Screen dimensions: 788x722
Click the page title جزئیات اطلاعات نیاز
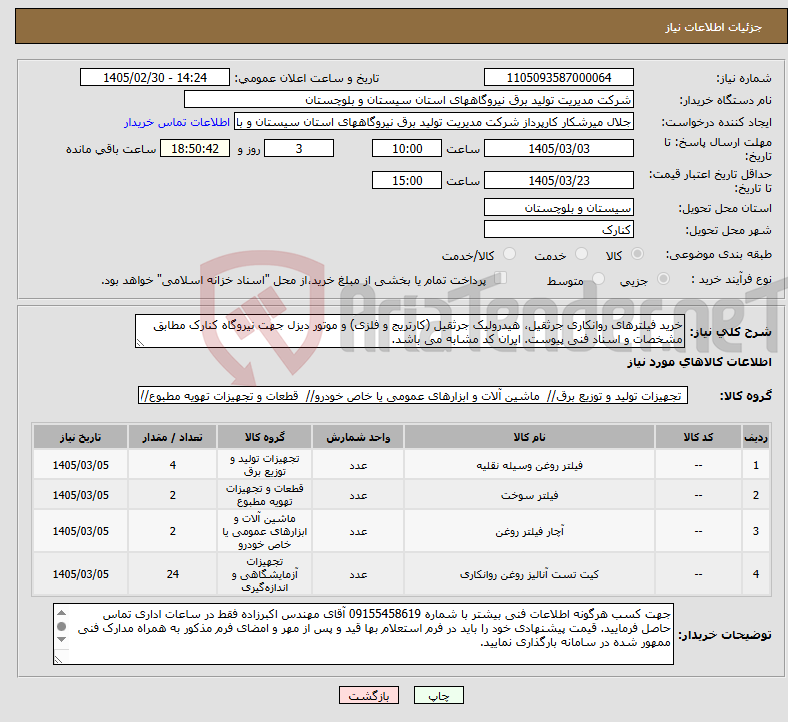tap(714, 27)
